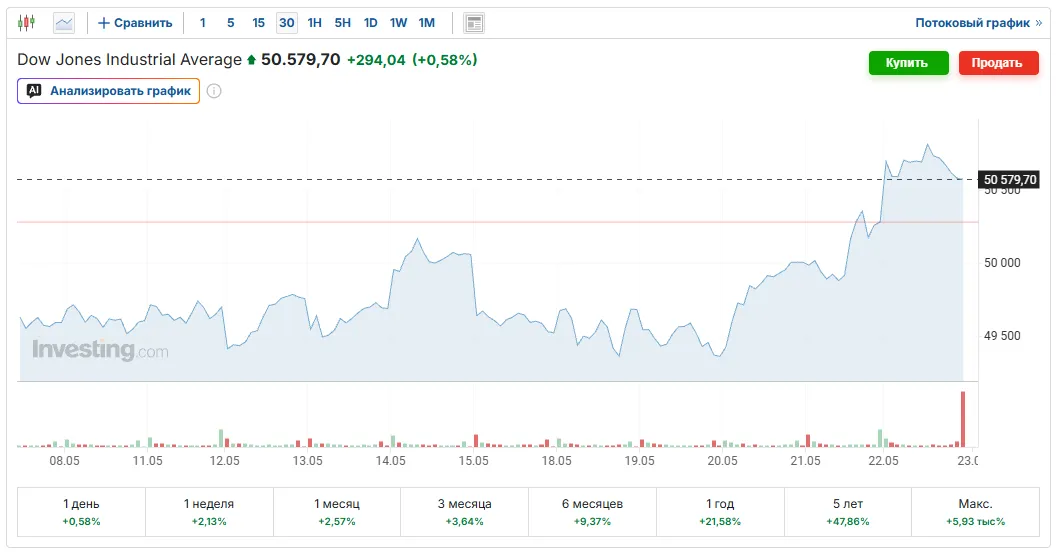Click the 22.05 date label
Screen dimensions: 1057x553
pos(883,461)
